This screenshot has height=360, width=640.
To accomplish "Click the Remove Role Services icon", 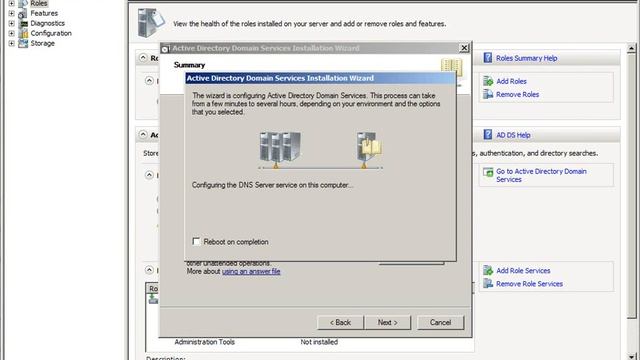I will click(488, 283).
